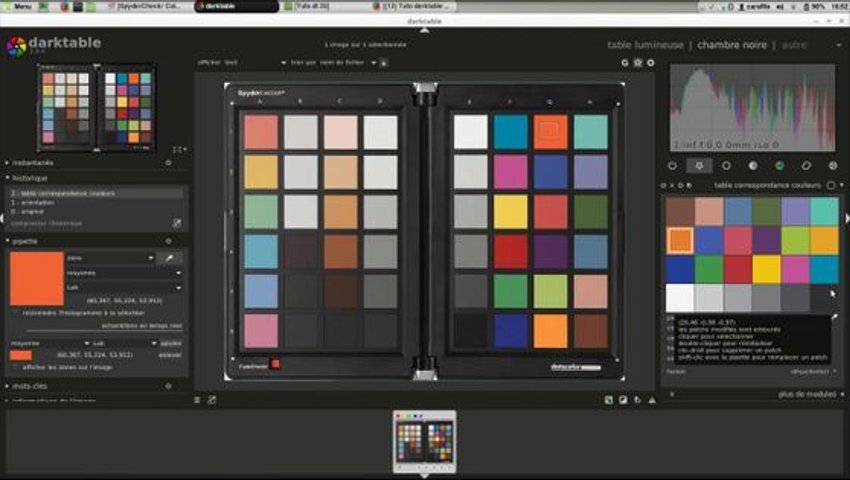Activate the pipette eyedropper button
This screenshot has width=850, height=480.
pos(170,258)
